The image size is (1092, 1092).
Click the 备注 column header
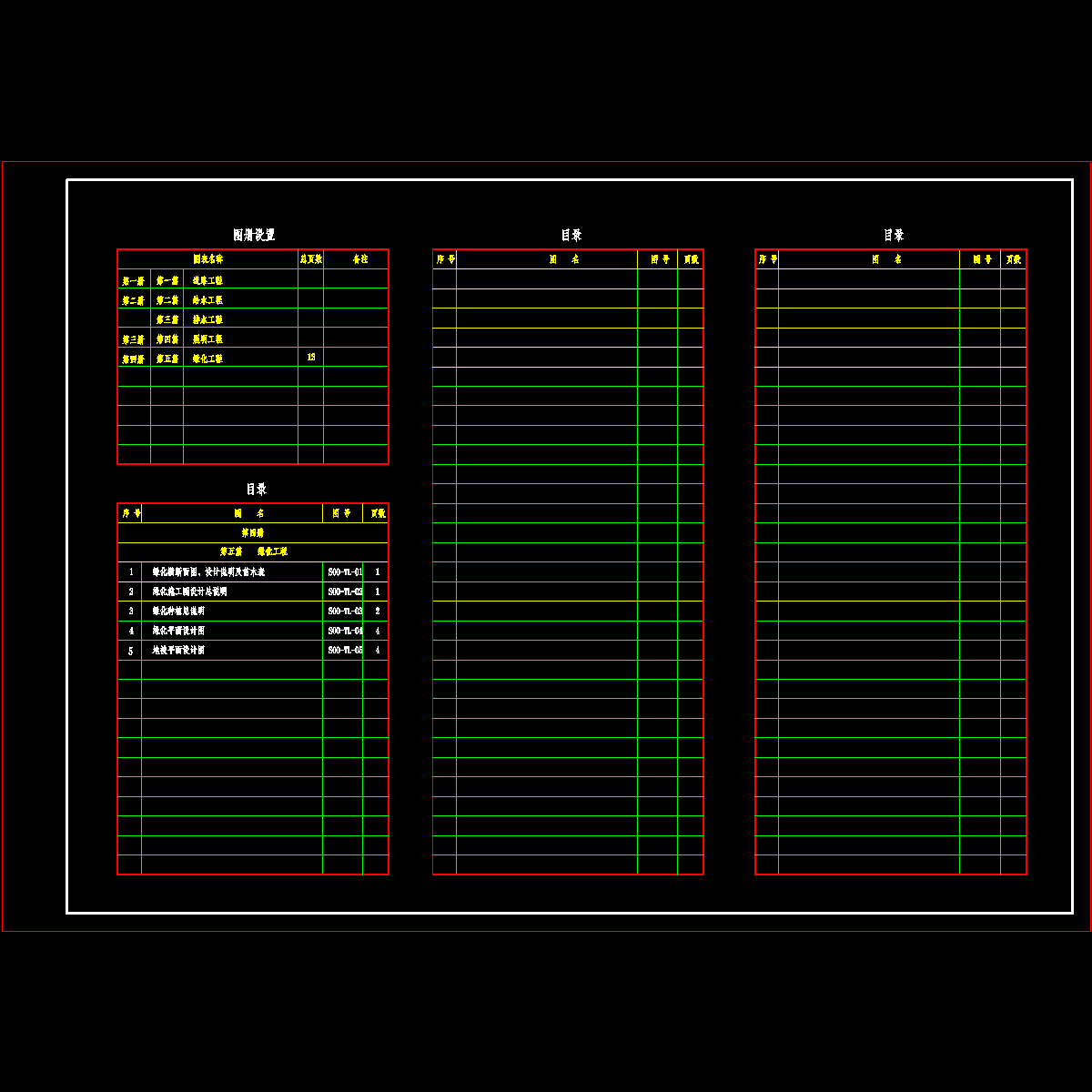360,259
